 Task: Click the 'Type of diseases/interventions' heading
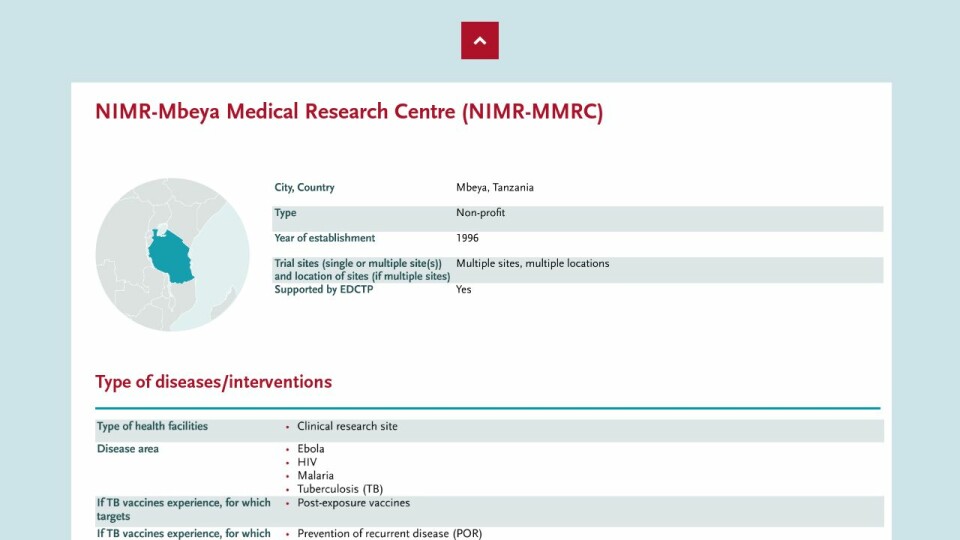pos(214,382)
